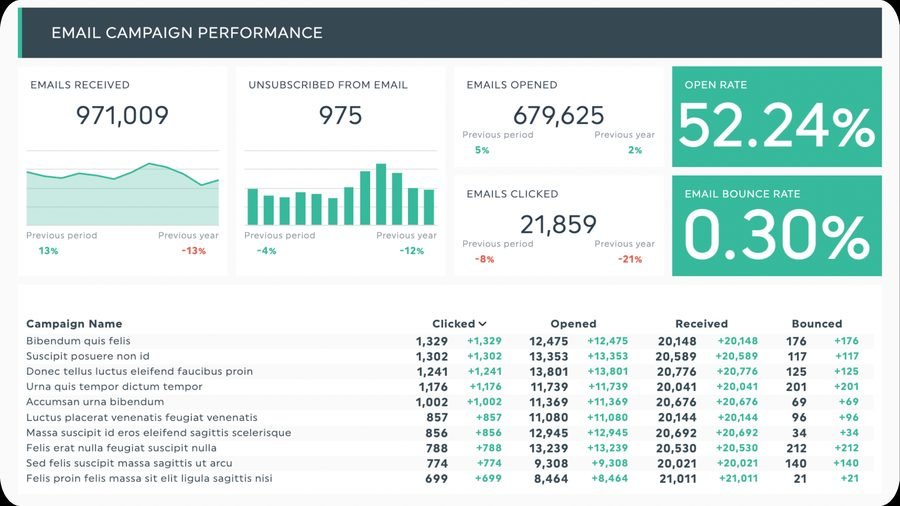Viewport: 900px width, 506px height.
Task: Click the 13% previous period under Emails Received
Action: pyautogui.click(x=48, y=251)
